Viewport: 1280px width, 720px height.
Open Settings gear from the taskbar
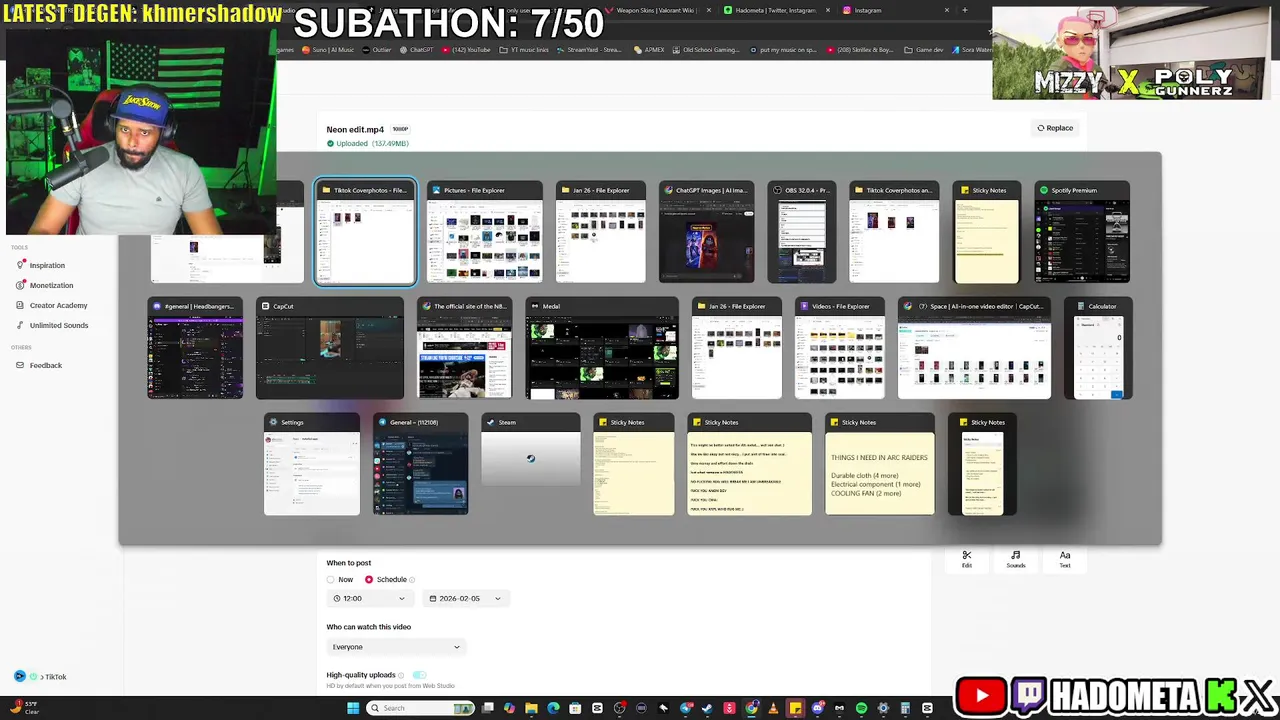[883, 708]
